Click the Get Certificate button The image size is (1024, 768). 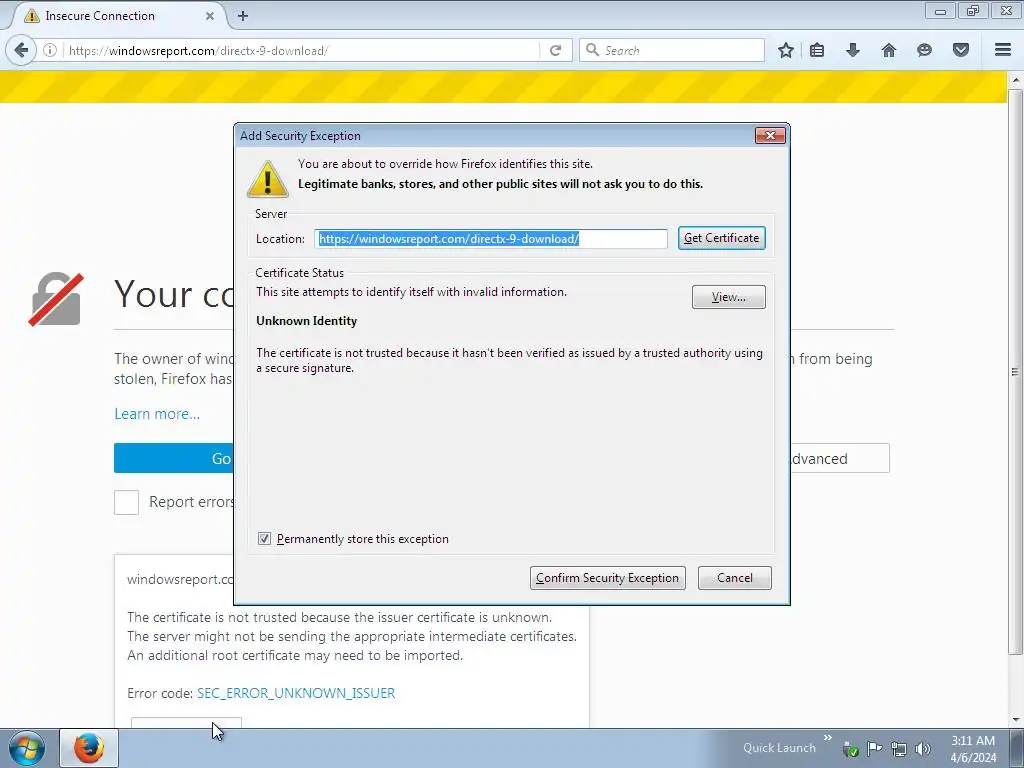[722, 238]
